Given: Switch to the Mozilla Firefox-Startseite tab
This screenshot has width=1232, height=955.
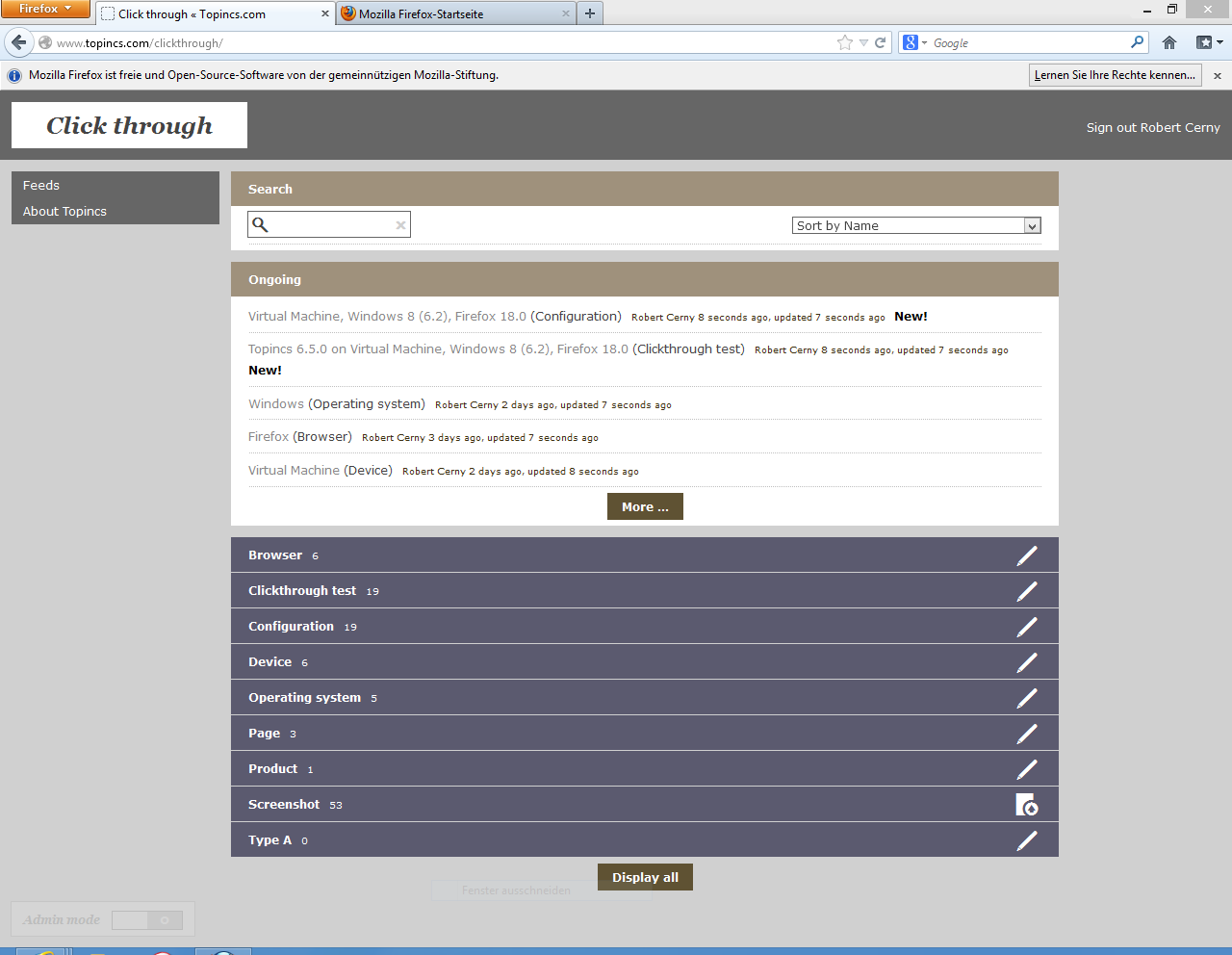Looking at the screenshot, I should (452, 13).
